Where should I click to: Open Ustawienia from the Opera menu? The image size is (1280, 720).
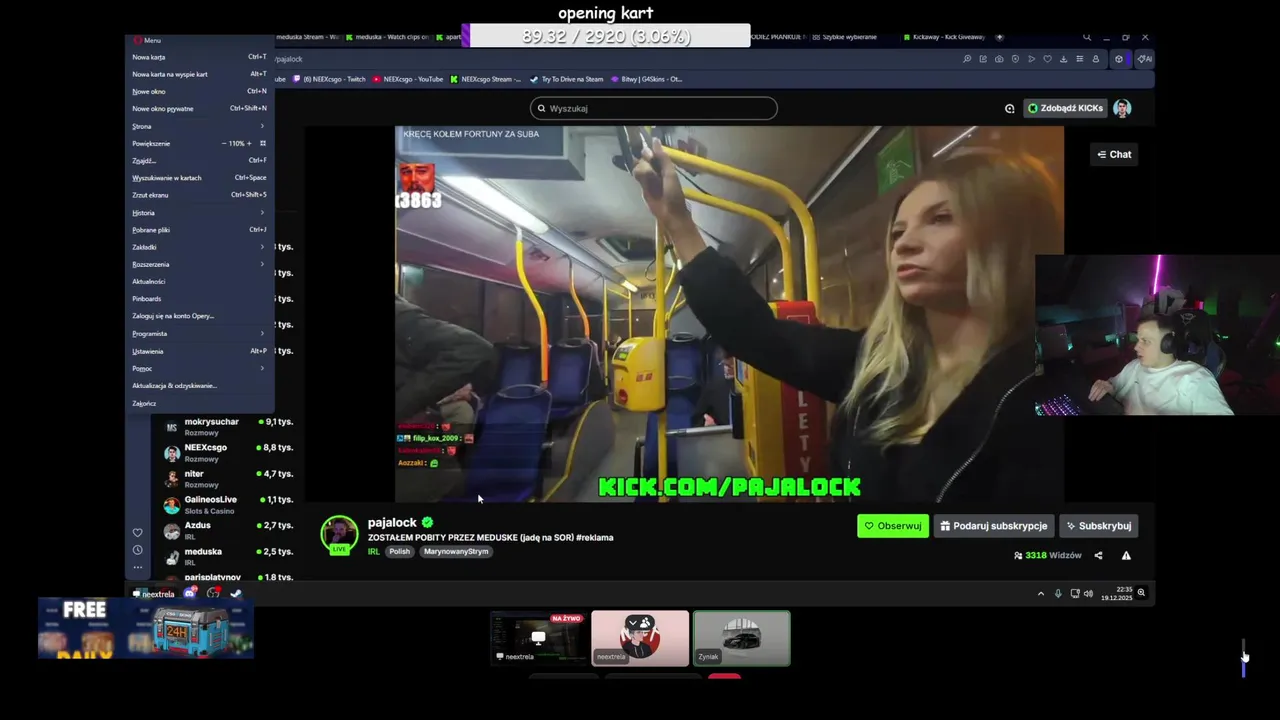(200, 351)
